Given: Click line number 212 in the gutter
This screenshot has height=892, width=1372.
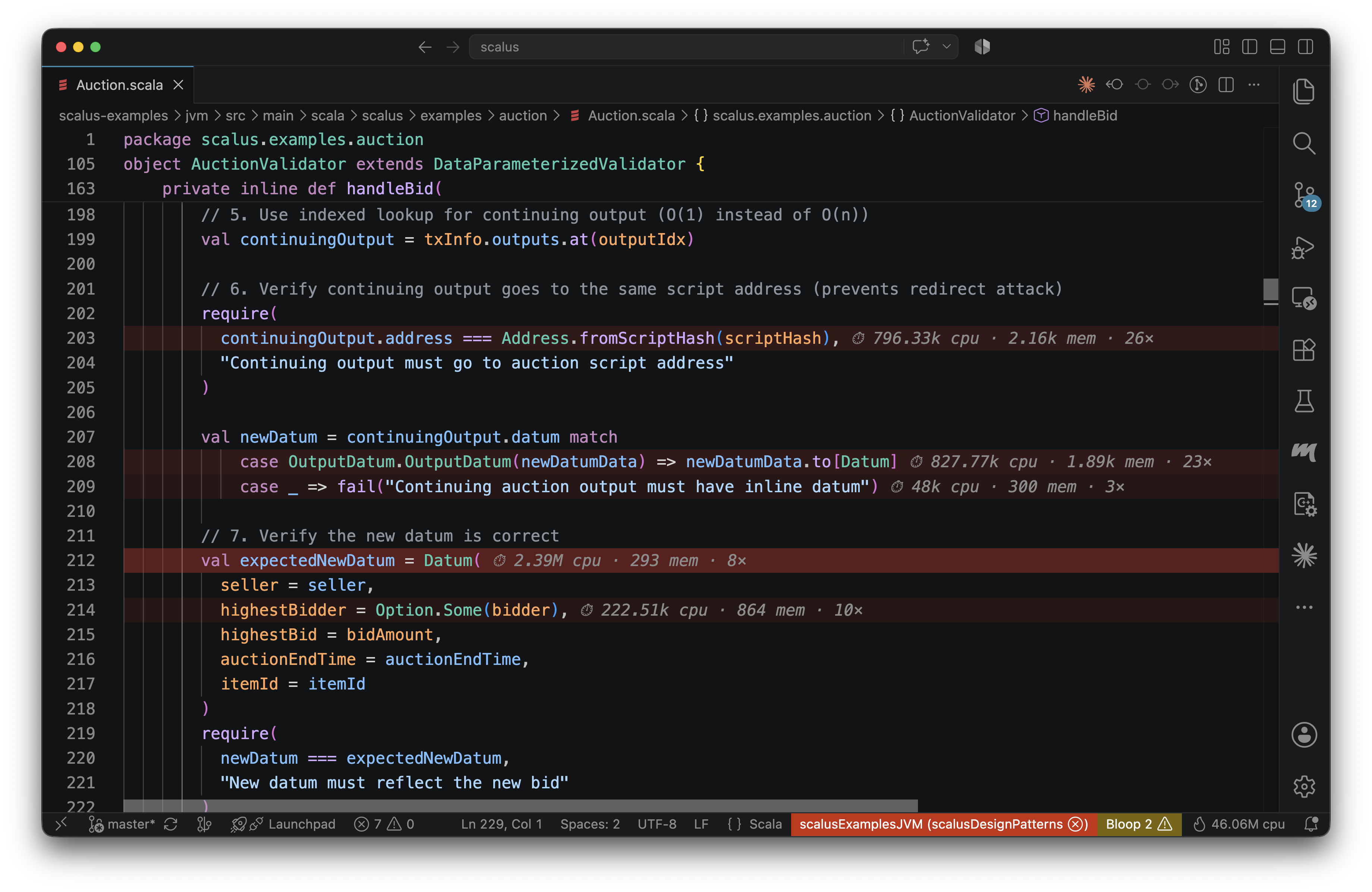Looking at the screenshot, I should tap(80, 560).
